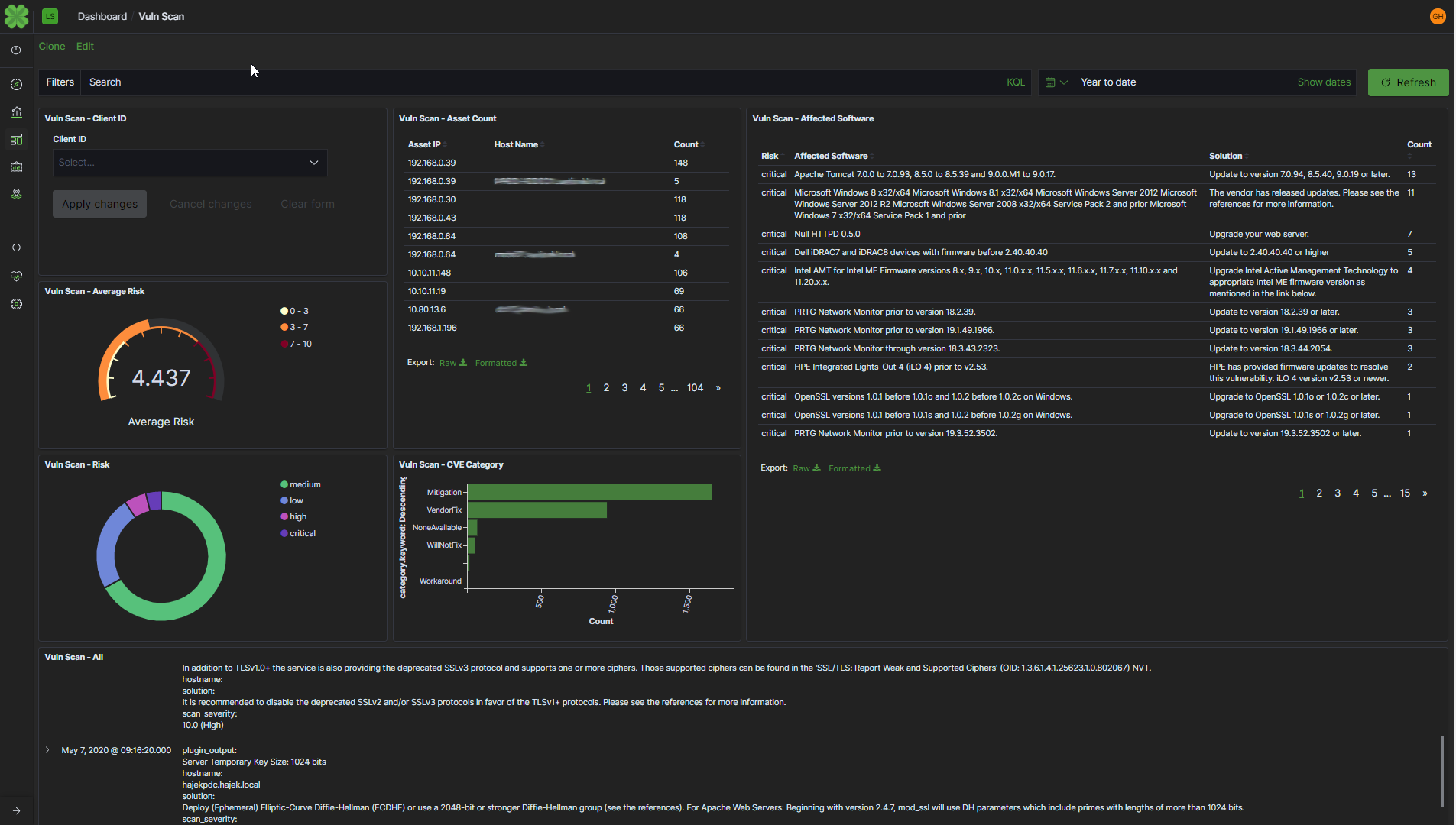Click the Year to date range

[x=1108, y=82]
